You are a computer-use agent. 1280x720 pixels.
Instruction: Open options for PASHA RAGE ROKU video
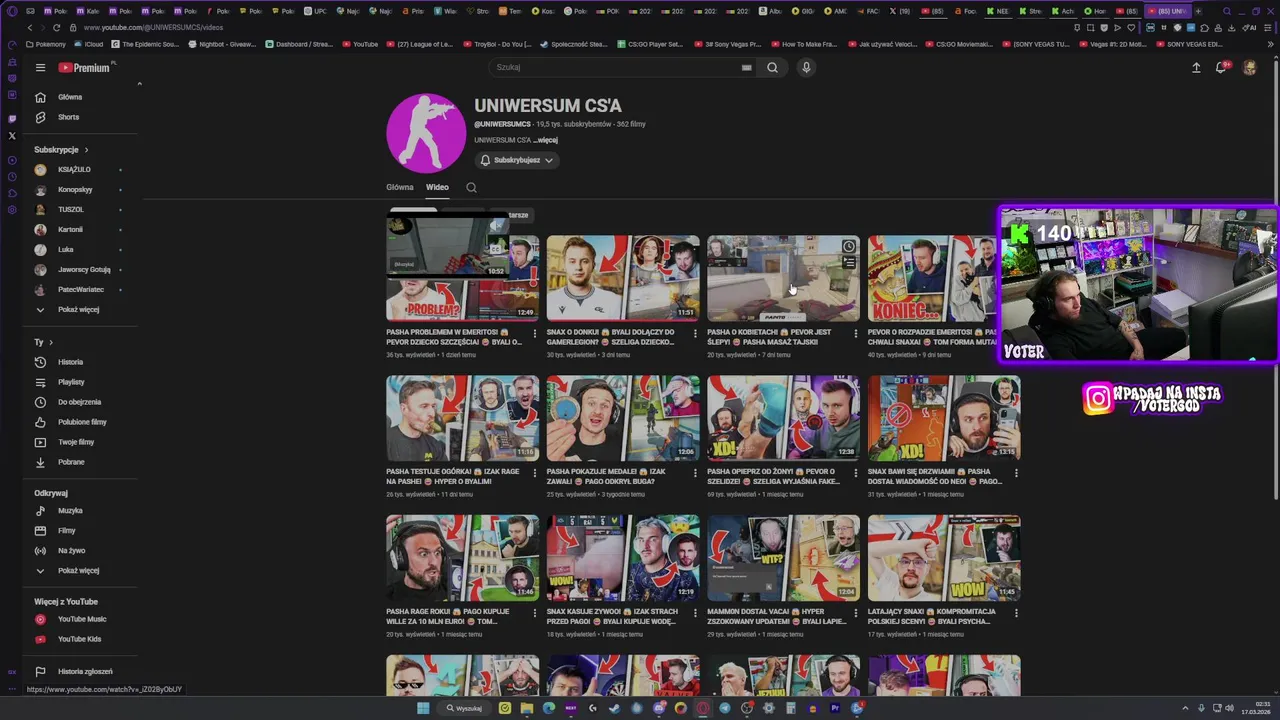coord(534,614)
